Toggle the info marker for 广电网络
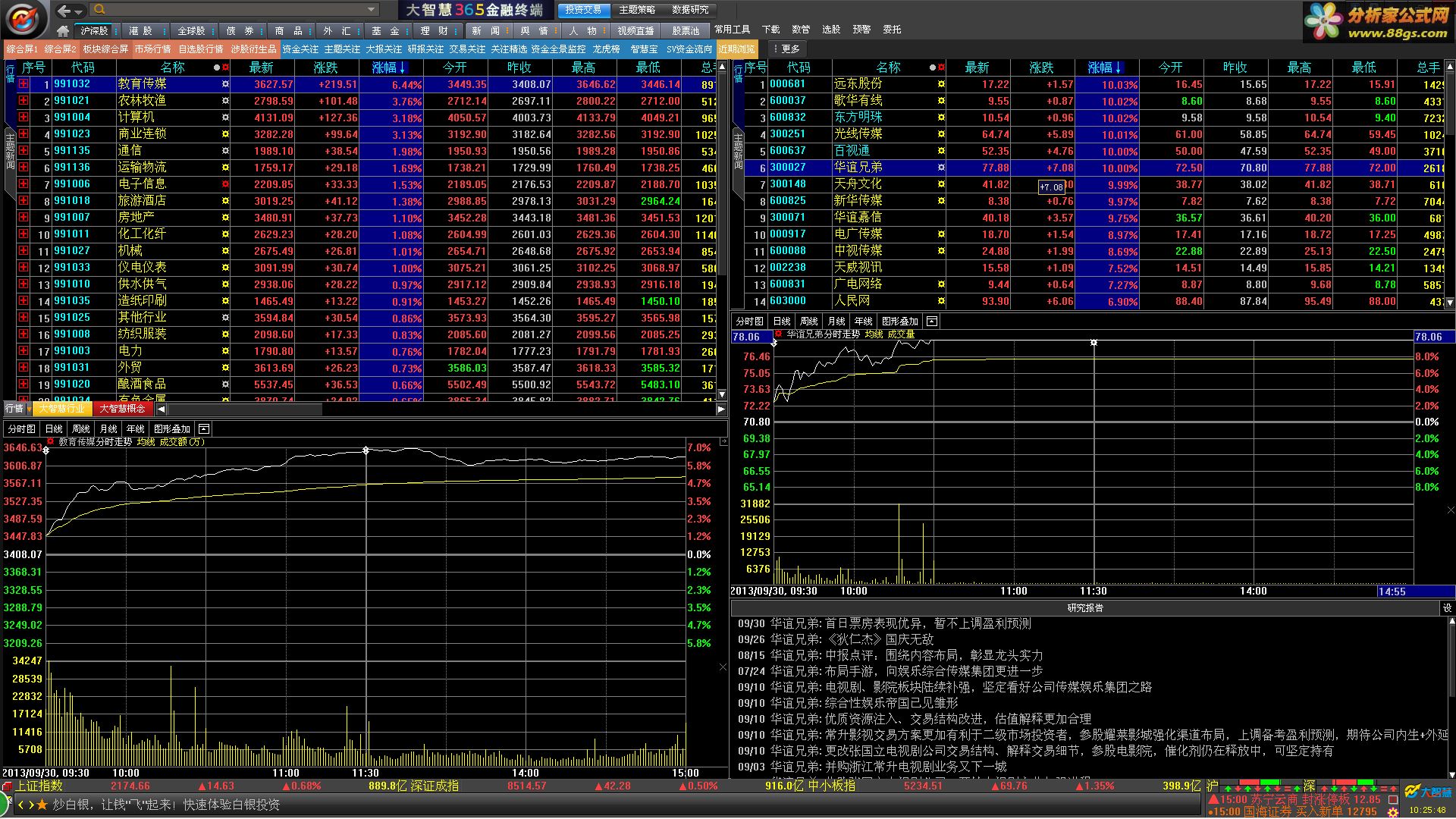Screen dimensions: 1456x819 pyautogui.click(x=941, y=284)
